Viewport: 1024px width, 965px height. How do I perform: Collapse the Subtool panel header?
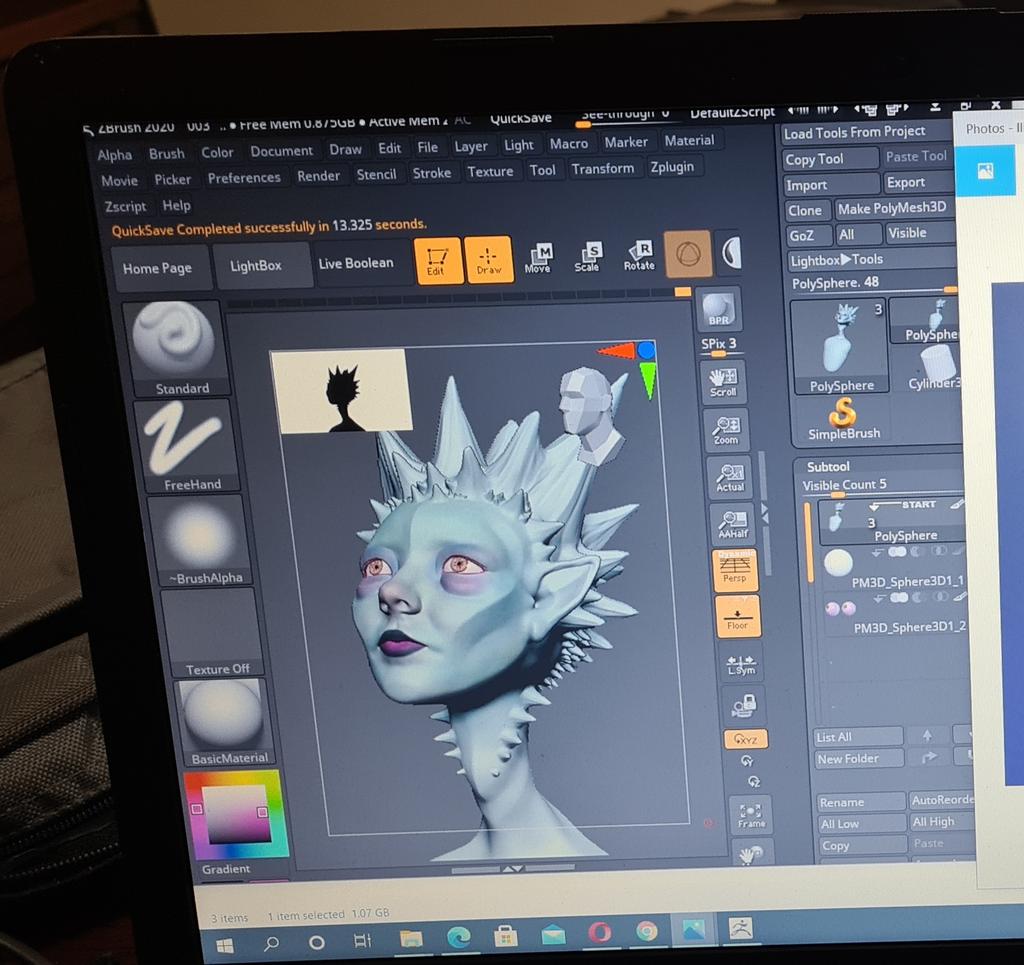click(x=828, y=467)
